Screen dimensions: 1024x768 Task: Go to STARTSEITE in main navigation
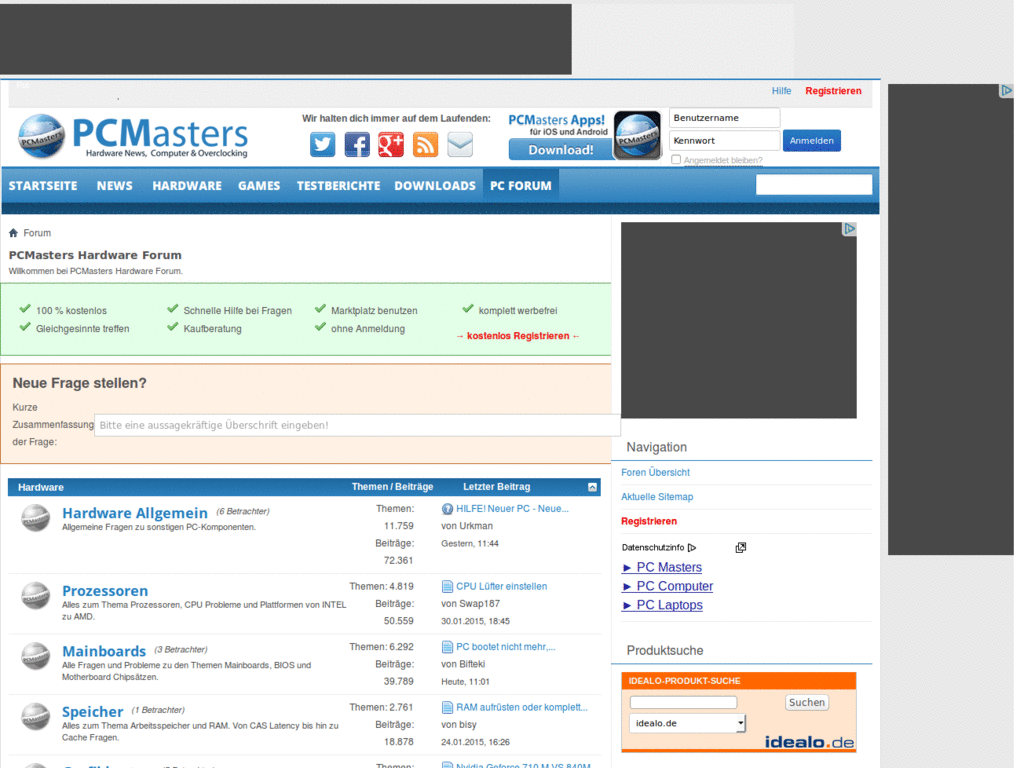(43, 185)
